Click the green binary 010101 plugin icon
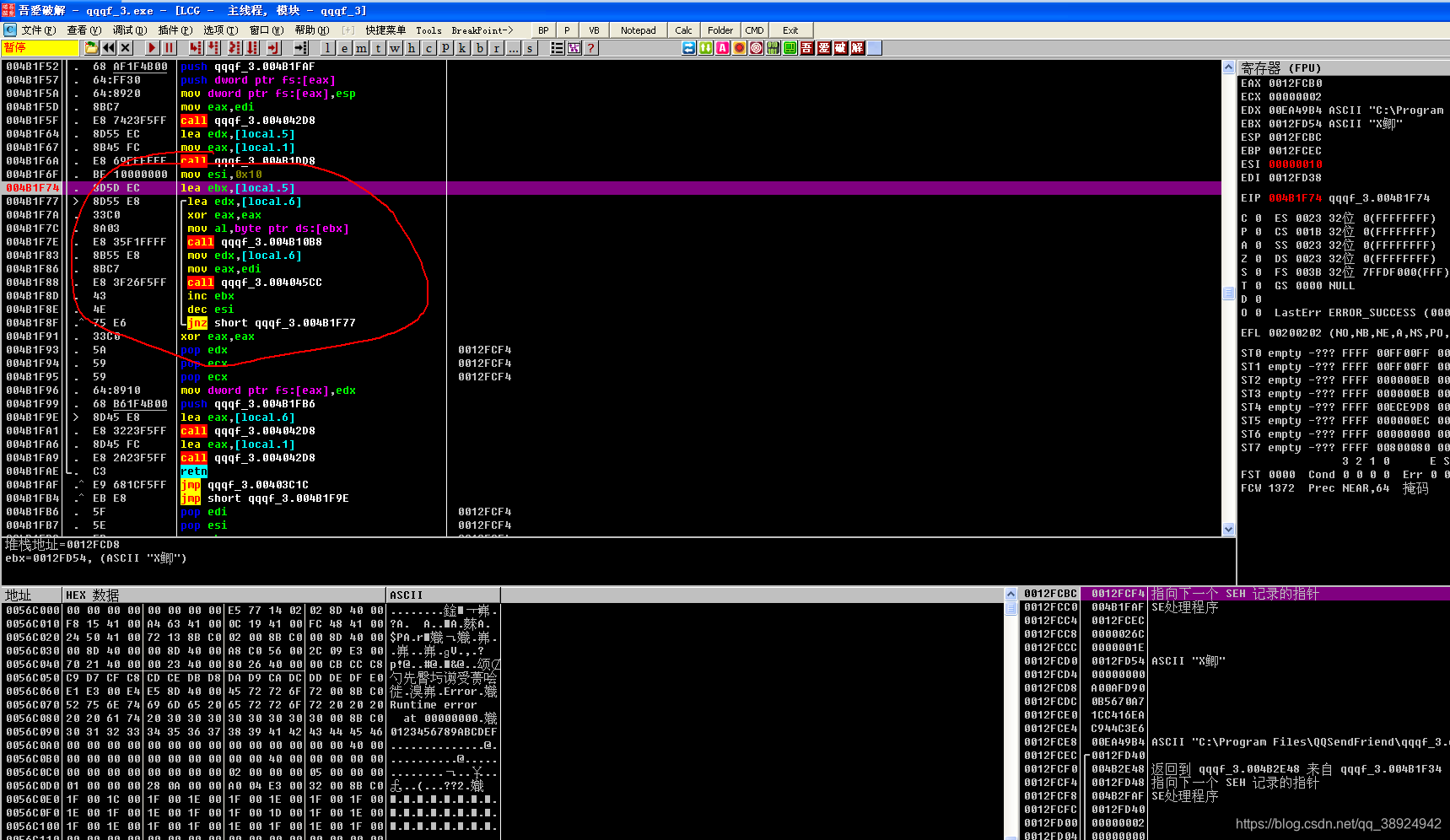The width and height of the screenshot is (1450, 840). [774, 48]
